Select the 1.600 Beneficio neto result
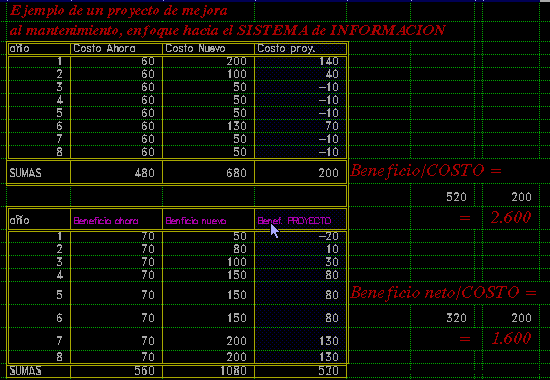550x380 pixels. 511,338
